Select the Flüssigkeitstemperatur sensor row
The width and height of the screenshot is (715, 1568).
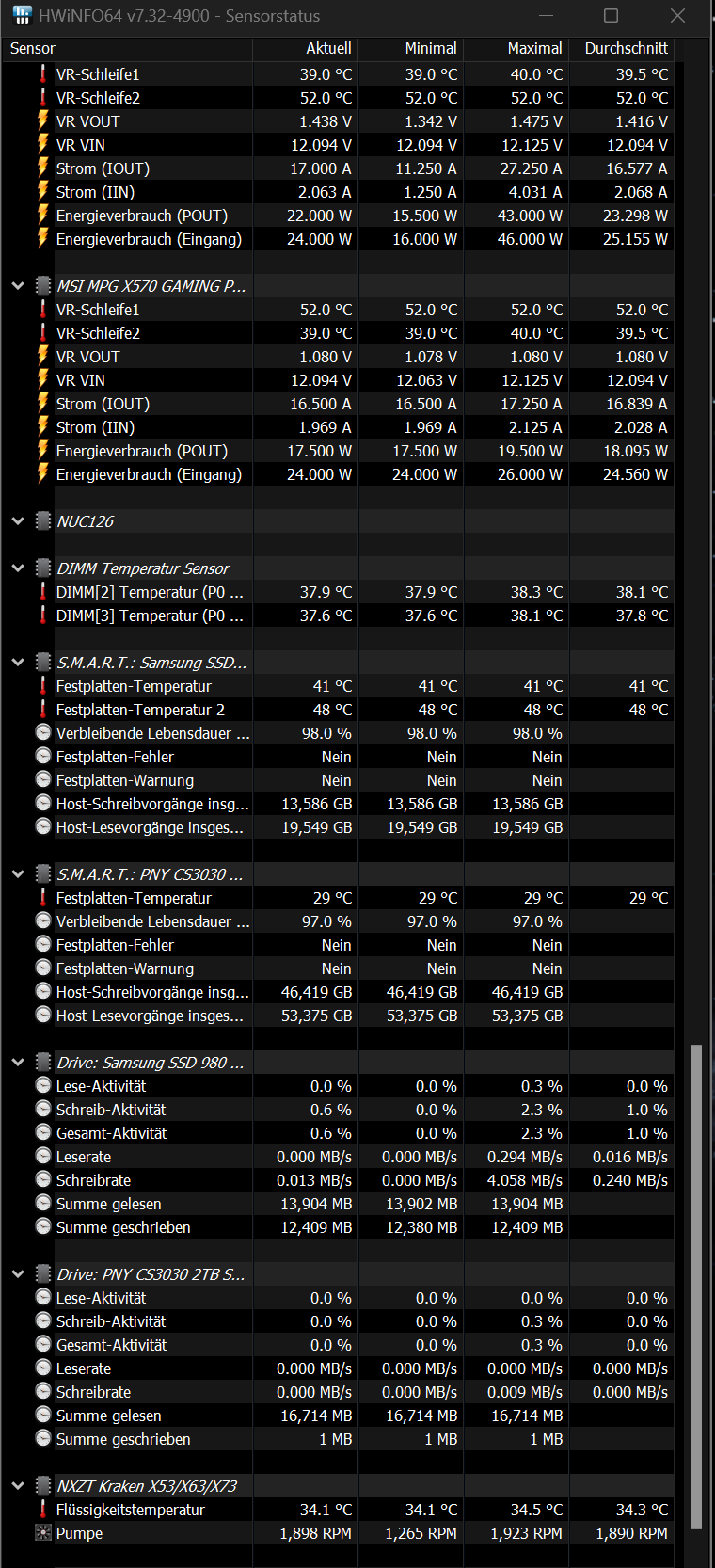[x=337, y=1510]
